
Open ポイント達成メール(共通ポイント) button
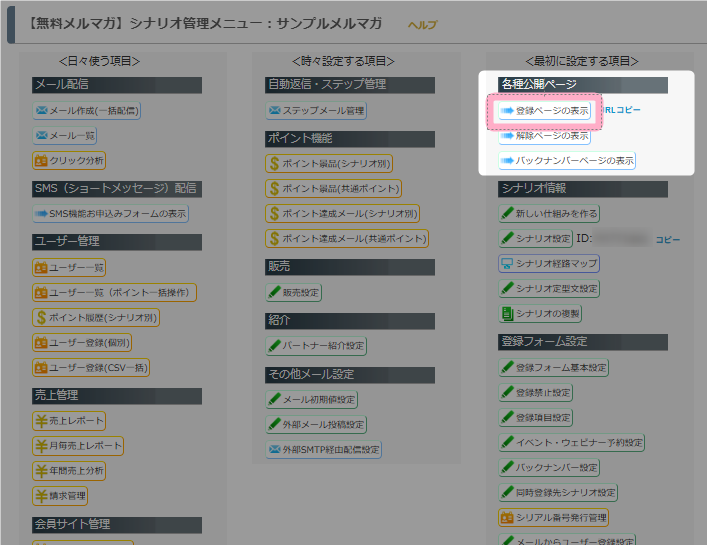[x=347, y=238]
